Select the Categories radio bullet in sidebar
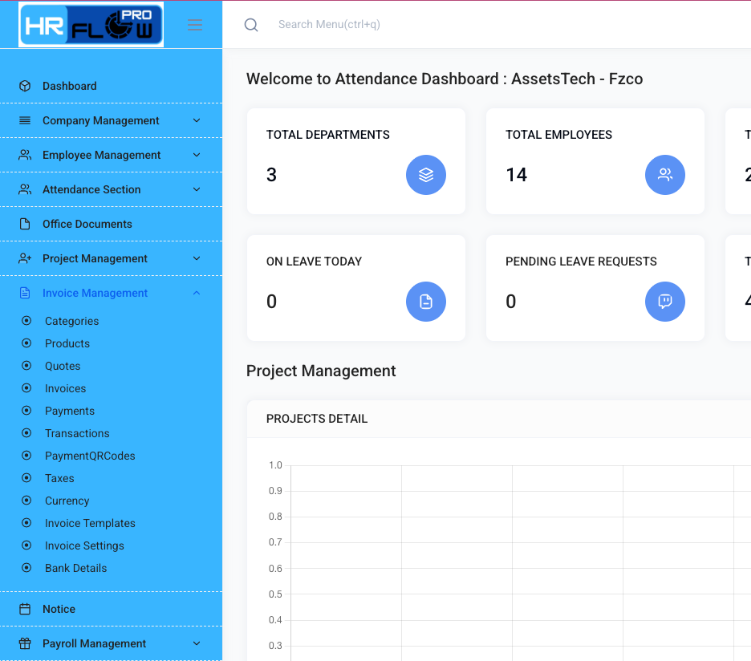 pyautogui.click(x=26, y=321)
